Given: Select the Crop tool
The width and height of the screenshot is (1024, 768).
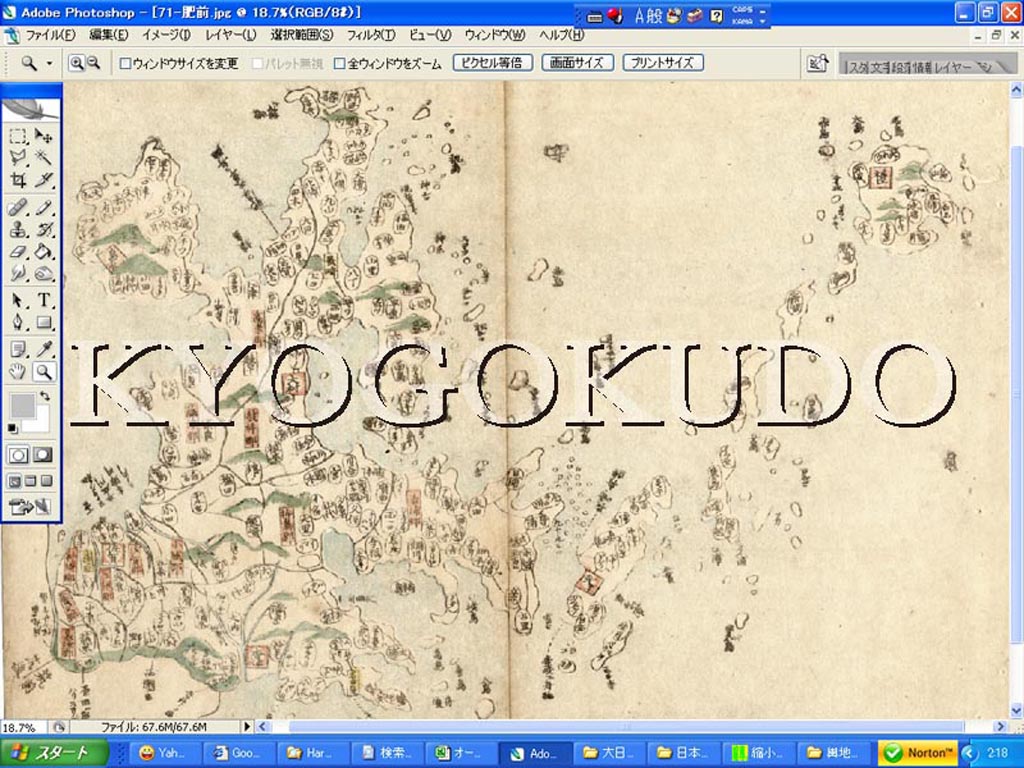Looking at the screenshot, I should click(18, 180).
